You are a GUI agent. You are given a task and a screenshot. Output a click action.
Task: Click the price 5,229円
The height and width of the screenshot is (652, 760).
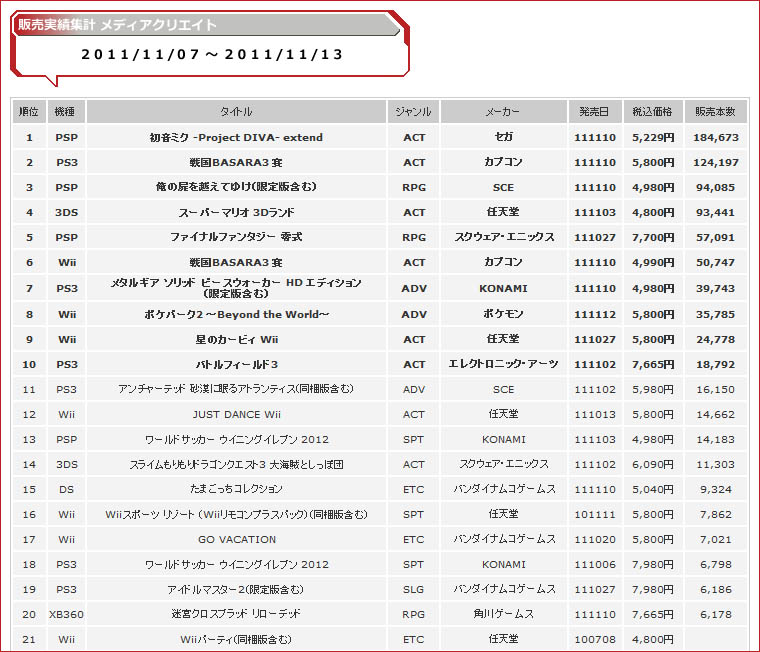click(x=653, y=138)
